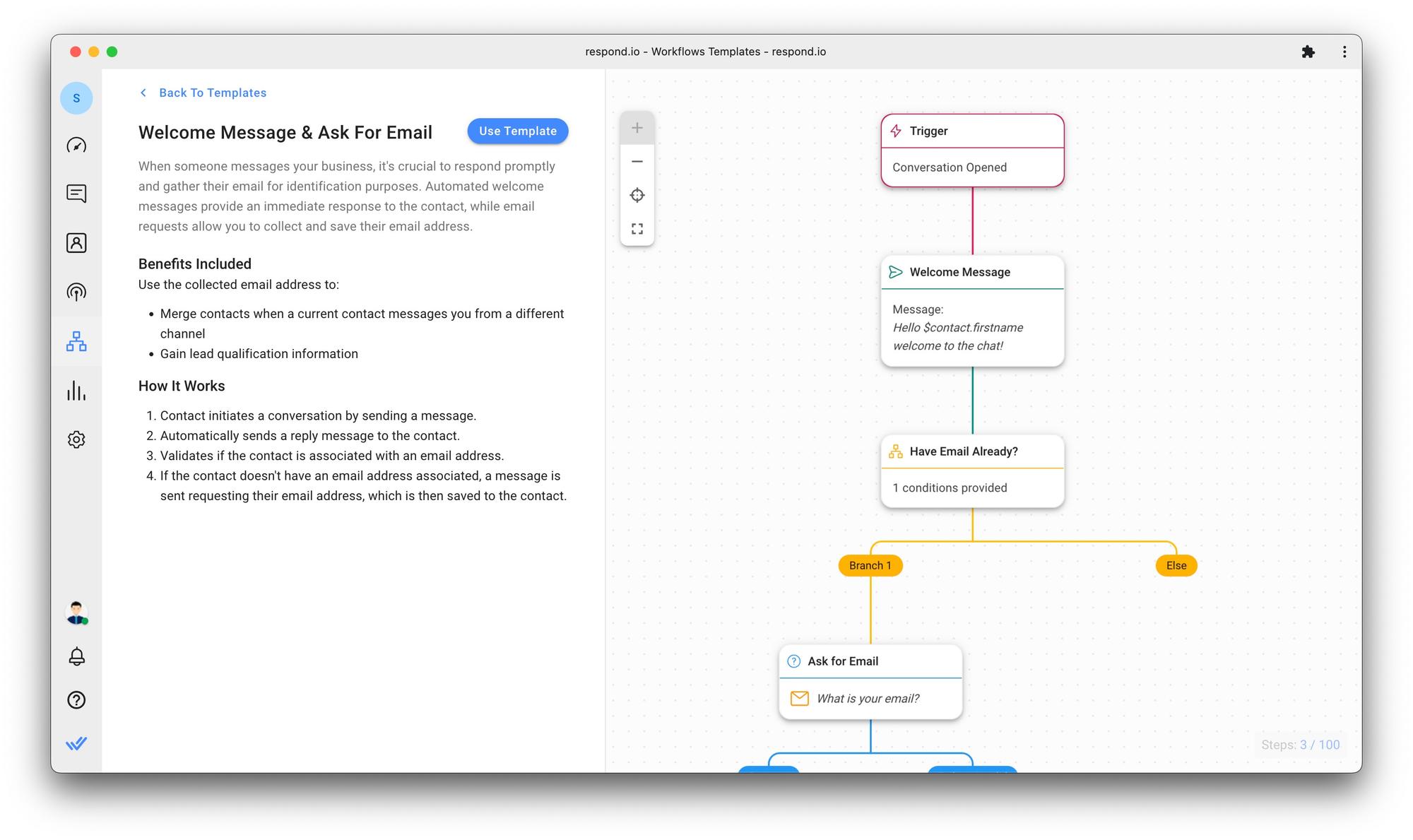Screen dimensions: 1413x840
Task: Click the Steps counter 3/100 display
Action: click(x=1299, y=744)
